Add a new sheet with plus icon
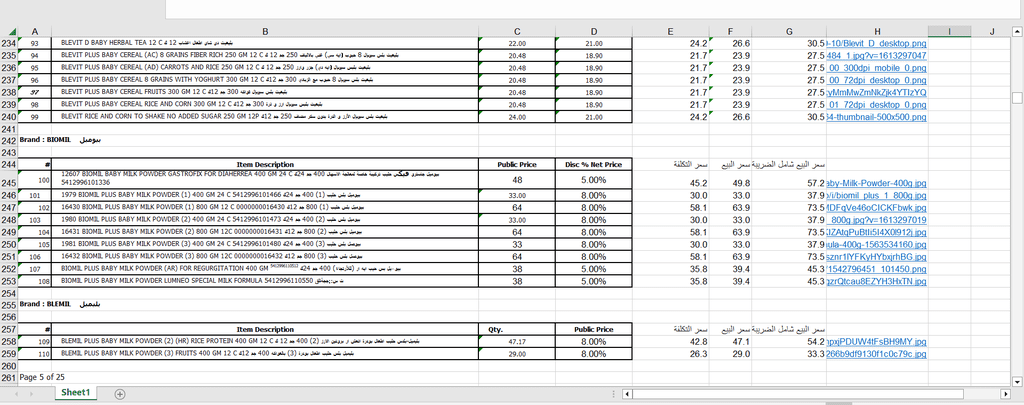 (120, 394)
